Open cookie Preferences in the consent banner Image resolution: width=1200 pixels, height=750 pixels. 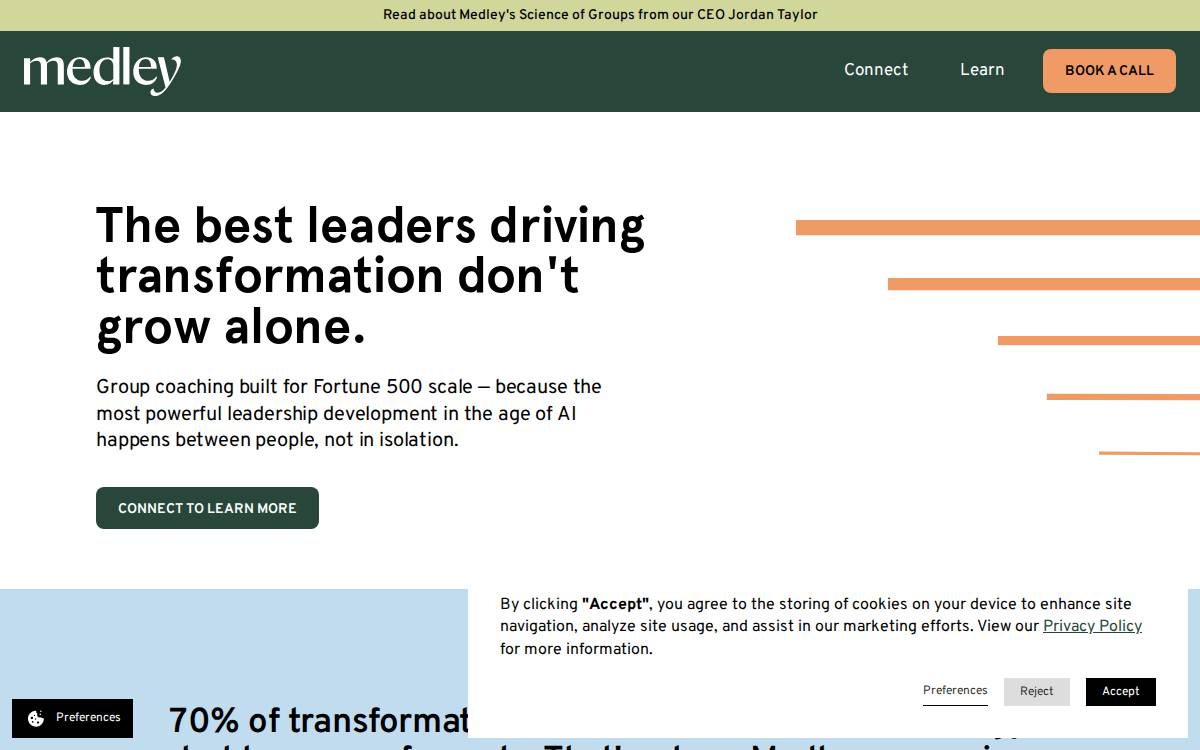click(x=955, y=691)
